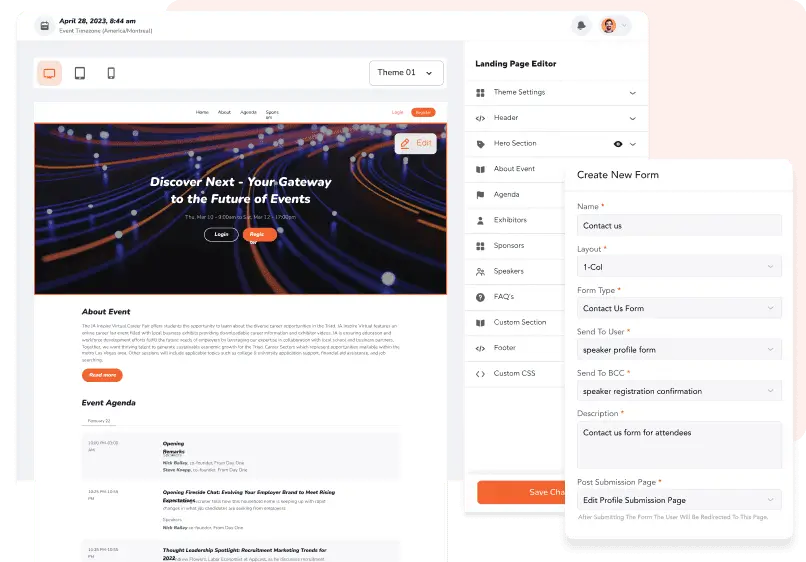
Task: Click the Name field containing Contact us
Action: click(x=679, y=225)
